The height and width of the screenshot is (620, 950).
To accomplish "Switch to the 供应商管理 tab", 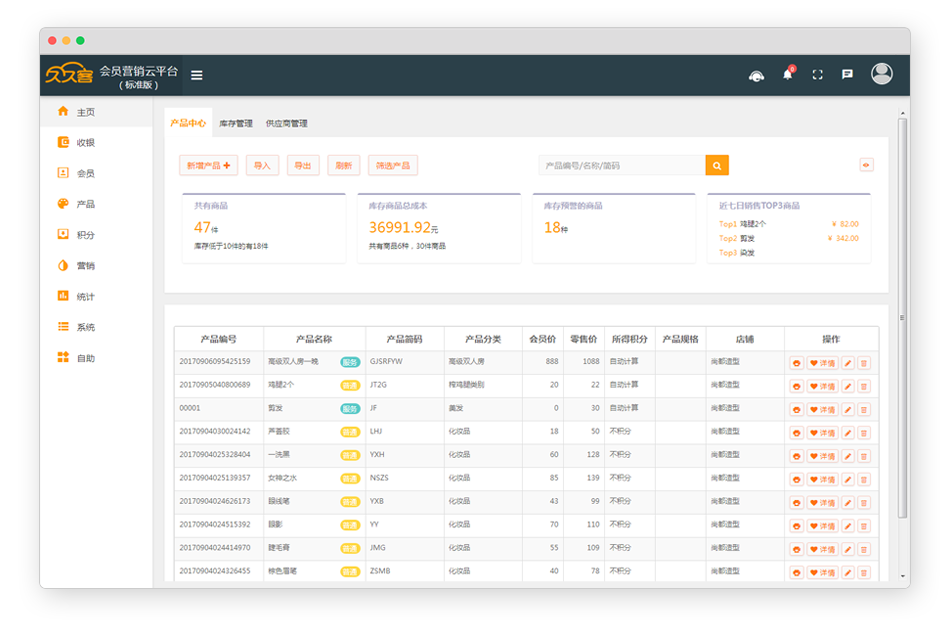I will [x=286, y=124].
